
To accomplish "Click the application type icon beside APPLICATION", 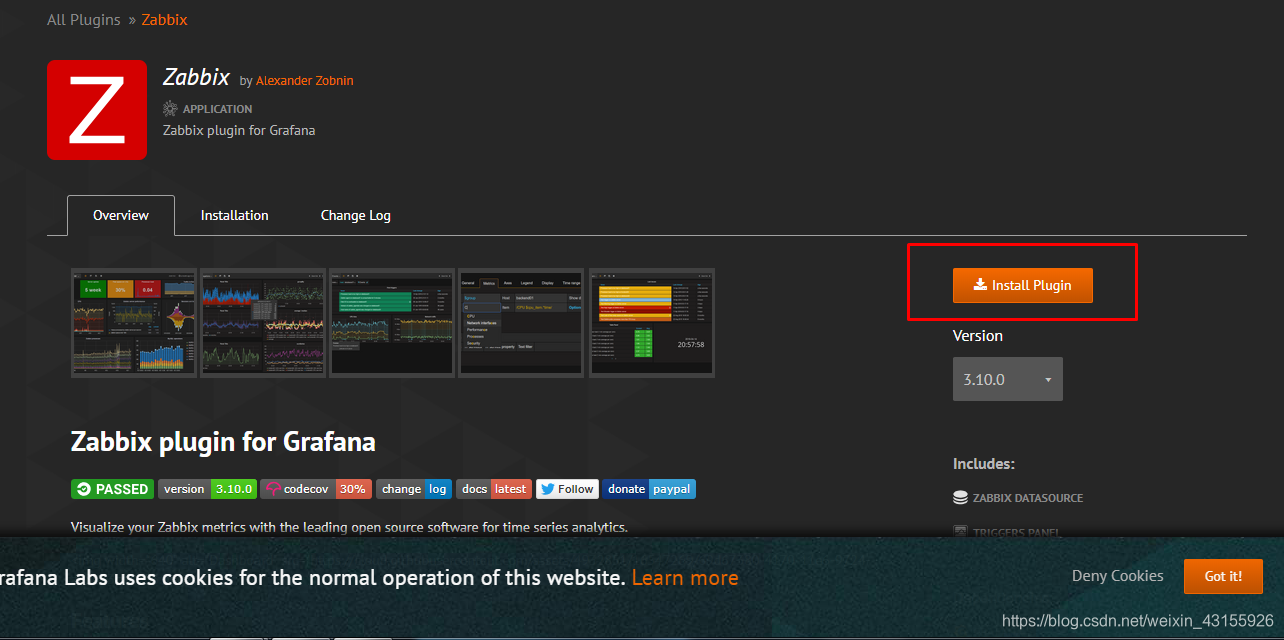I will pos(170,108).
